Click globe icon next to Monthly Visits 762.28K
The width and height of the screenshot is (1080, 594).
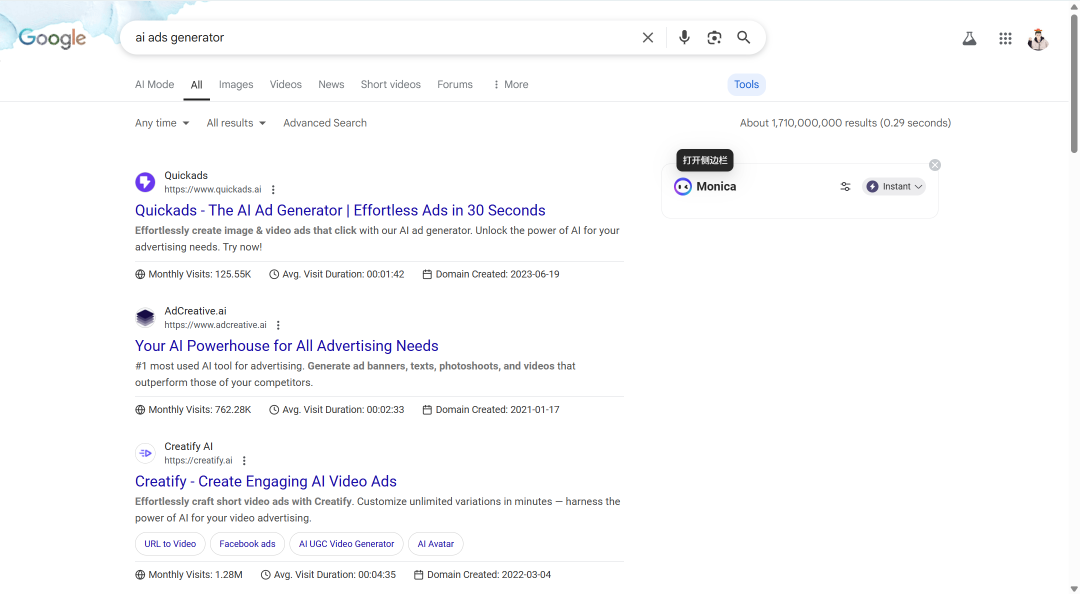pos(140,410)
